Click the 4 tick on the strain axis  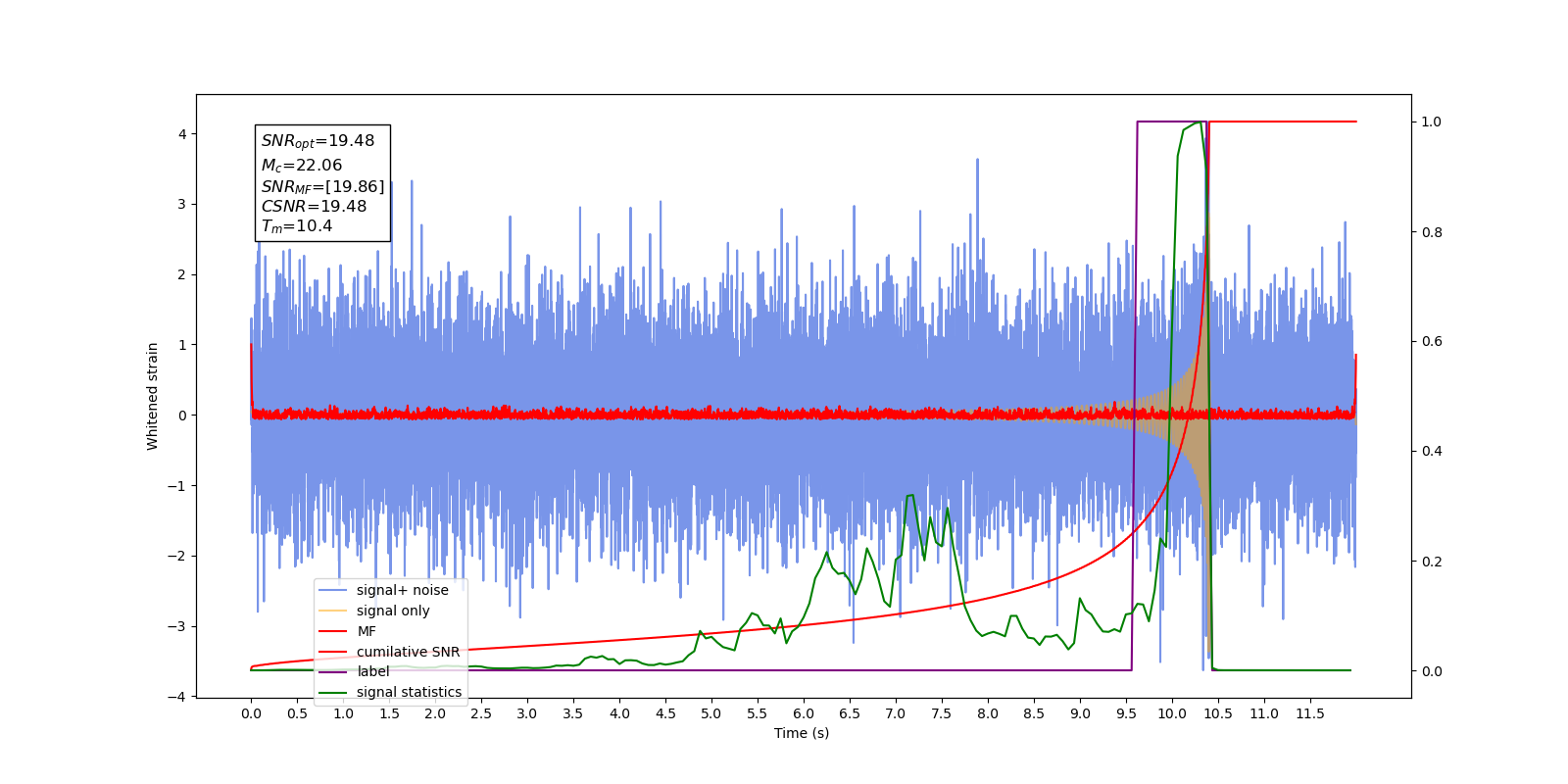182,134
